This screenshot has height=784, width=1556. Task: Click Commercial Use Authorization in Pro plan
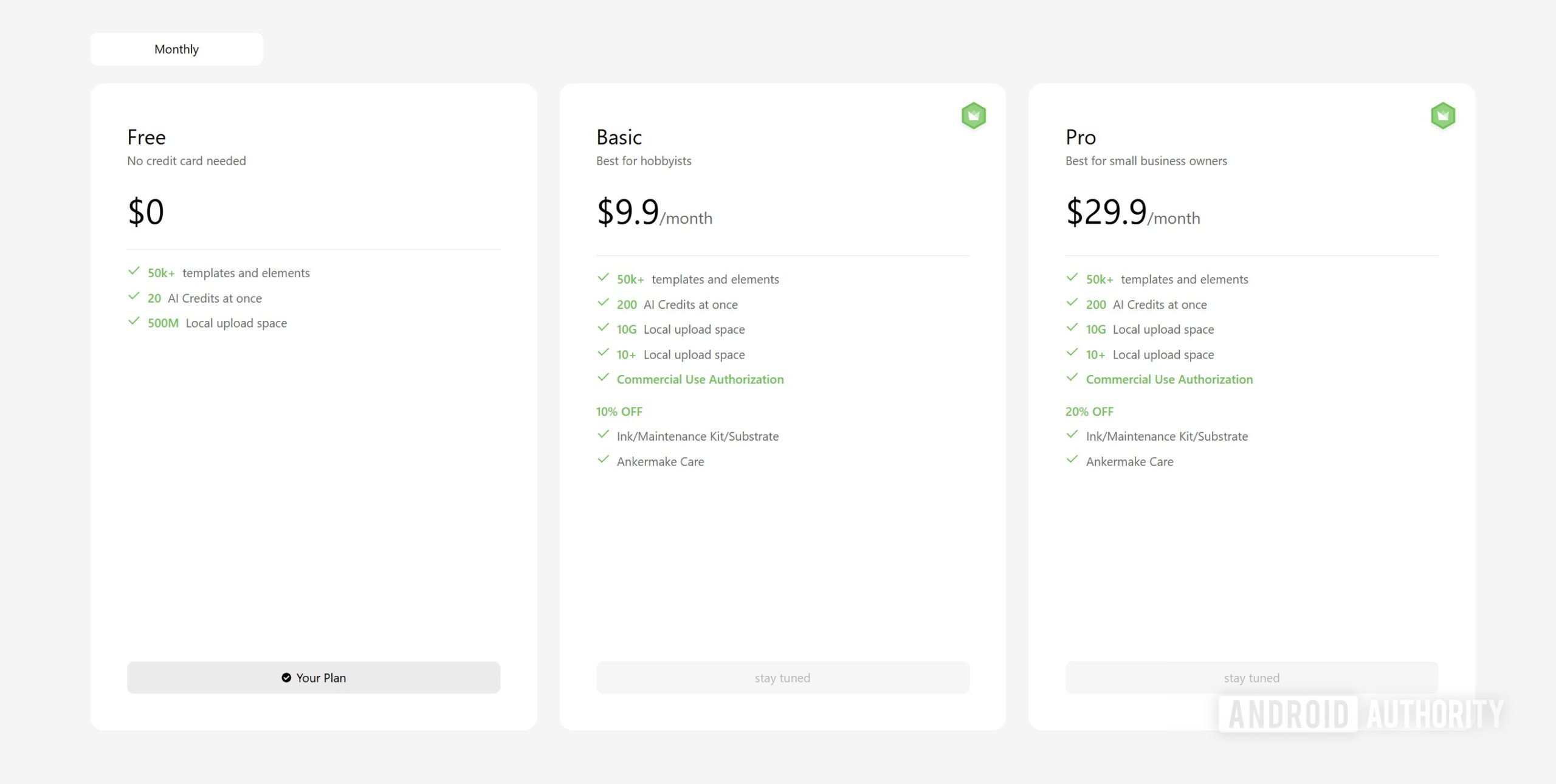[x=1169, y=379]
